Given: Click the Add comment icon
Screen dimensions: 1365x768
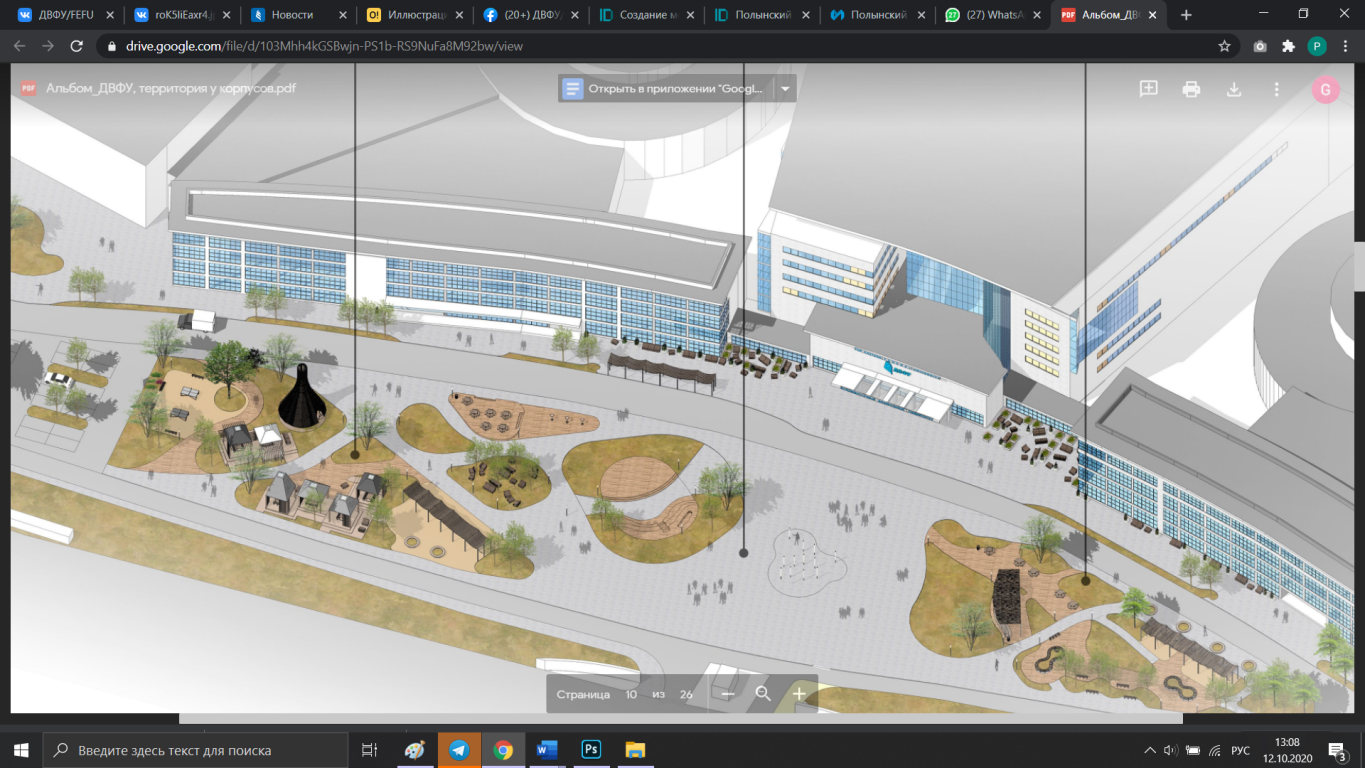Looking at the screenshot, I should [x=1149, y=89].
